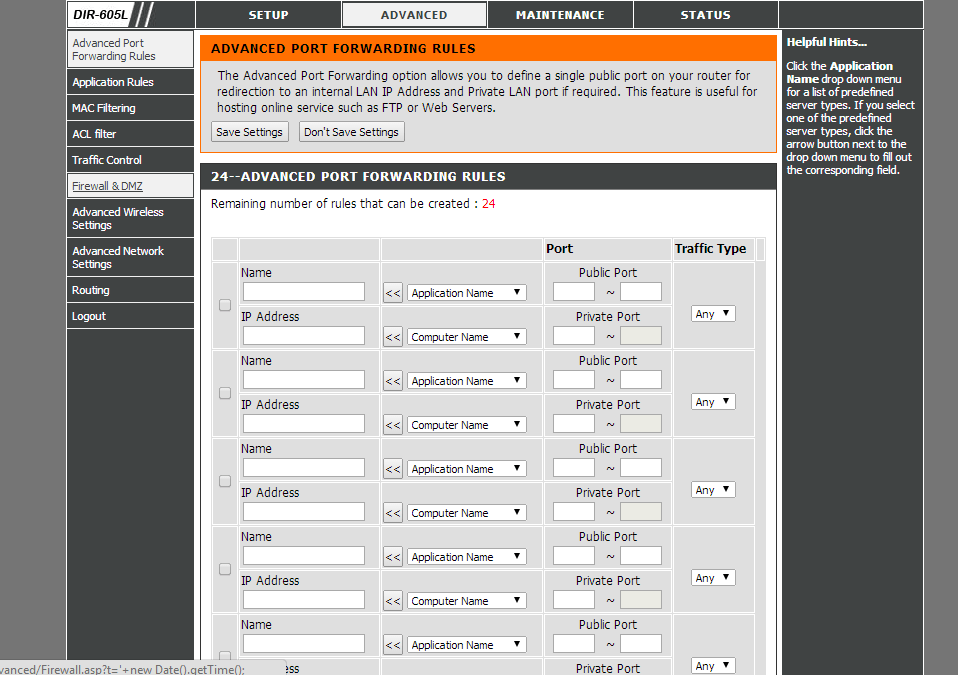Image resolution: width=958 pixels, height=675 pixels.
Task: Click the << button beside first Computer Name
Action: [393, 337]
